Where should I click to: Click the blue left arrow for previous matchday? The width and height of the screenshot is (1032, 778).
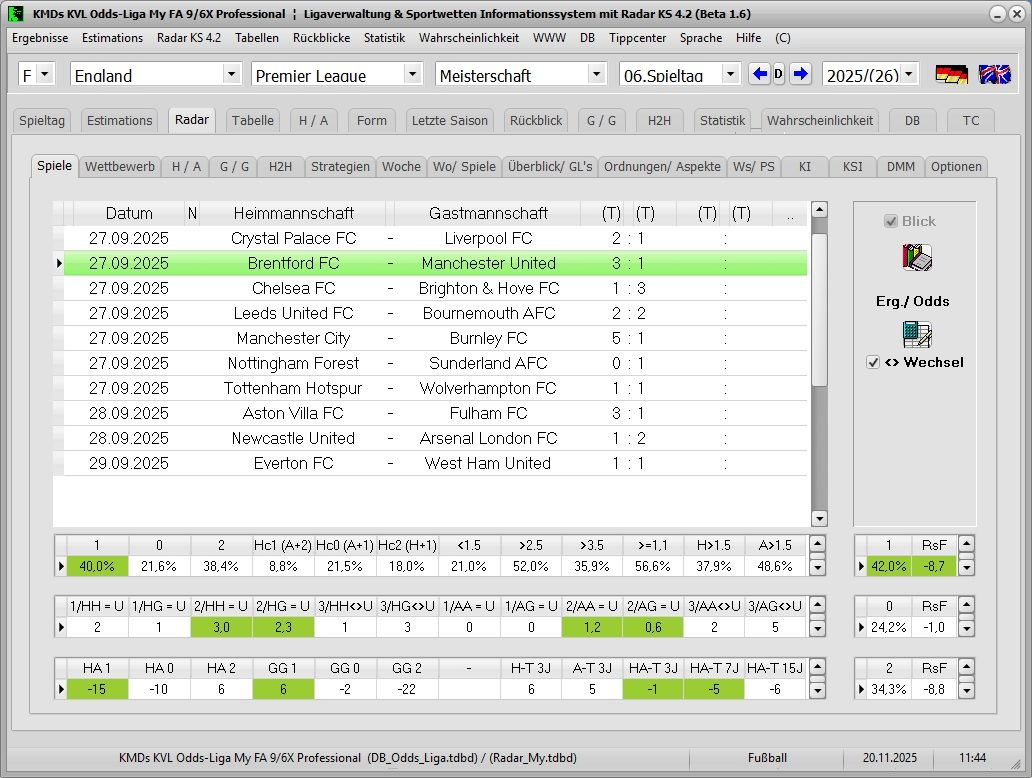pos(759,74)
